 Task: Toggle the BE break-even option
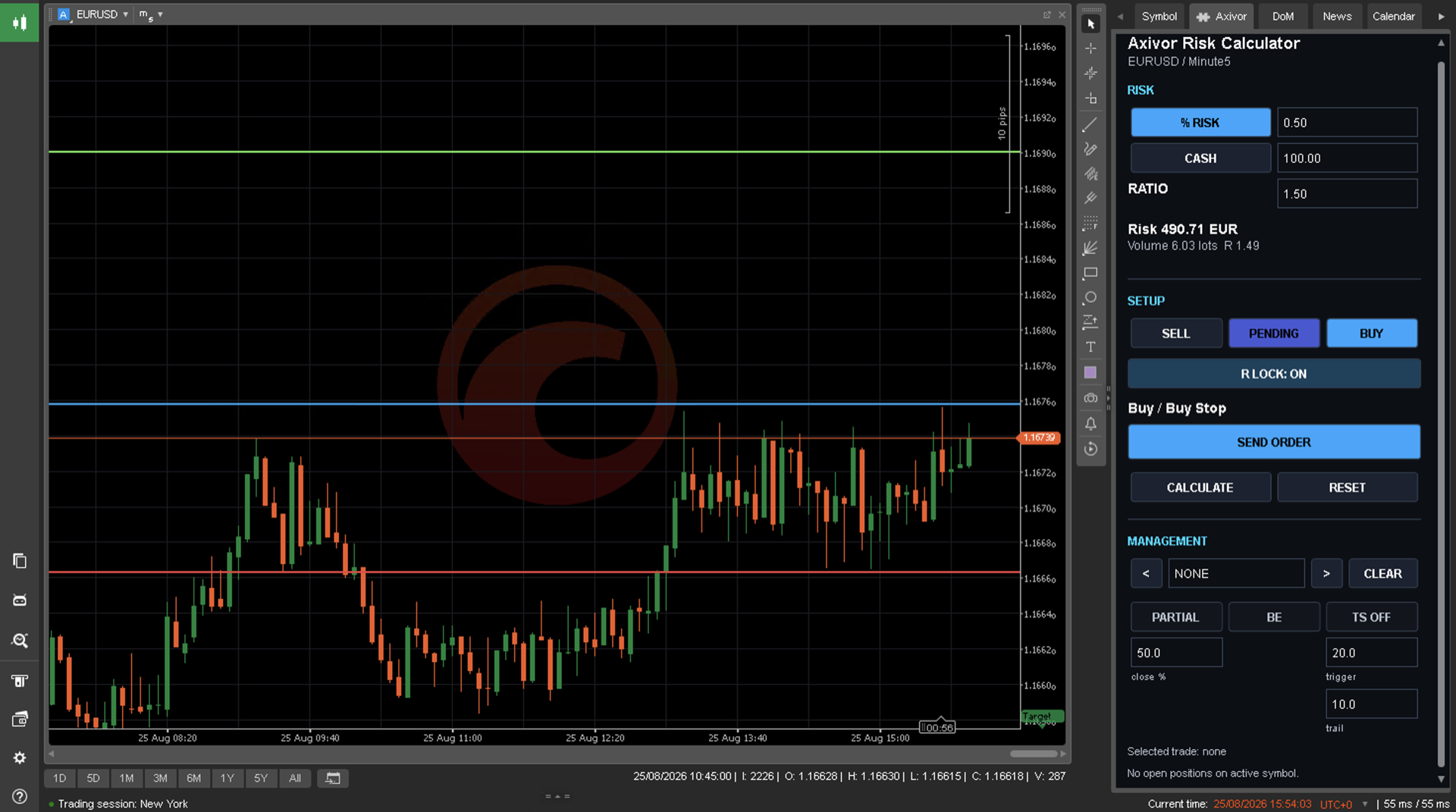click(1274, 616)
